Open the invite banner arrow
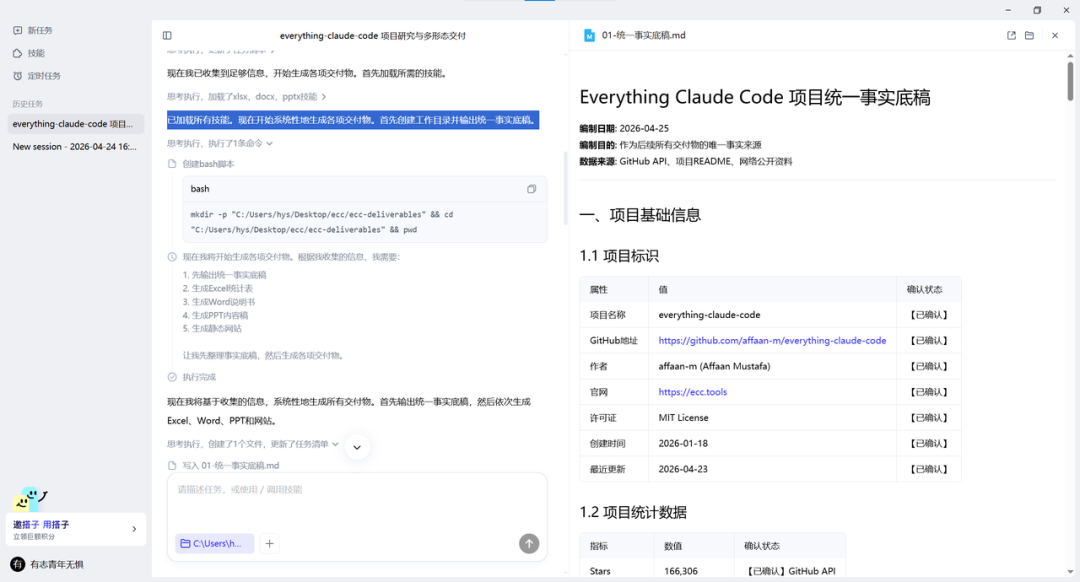The height and width of the screenshot is (582, 1080). pos(134,529)
